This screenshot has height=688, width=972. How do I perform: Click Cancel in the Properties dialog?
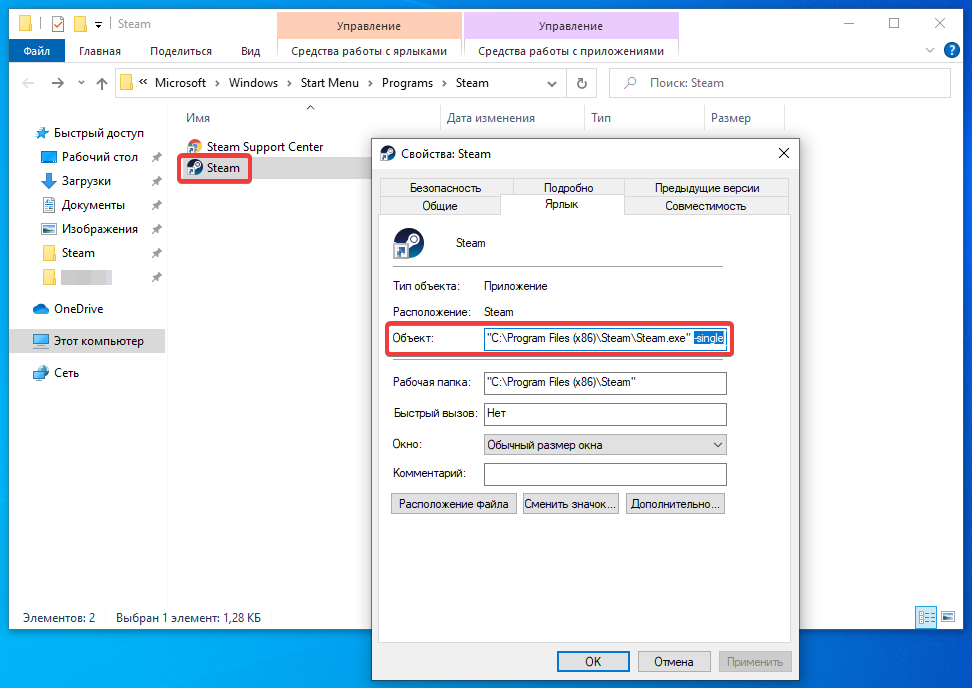tap(674, 661)
